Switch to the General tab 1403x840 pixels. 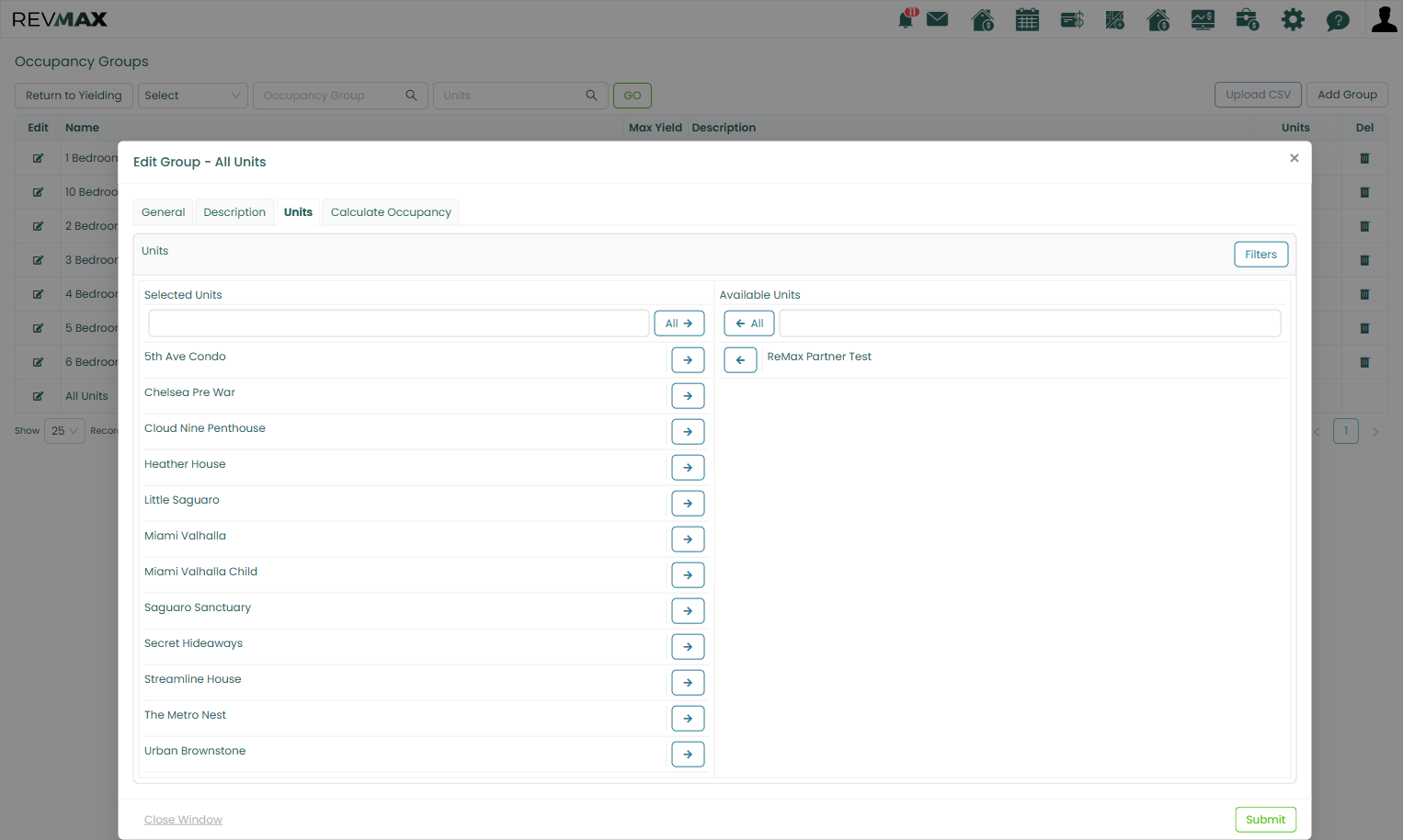pos(163,212)
